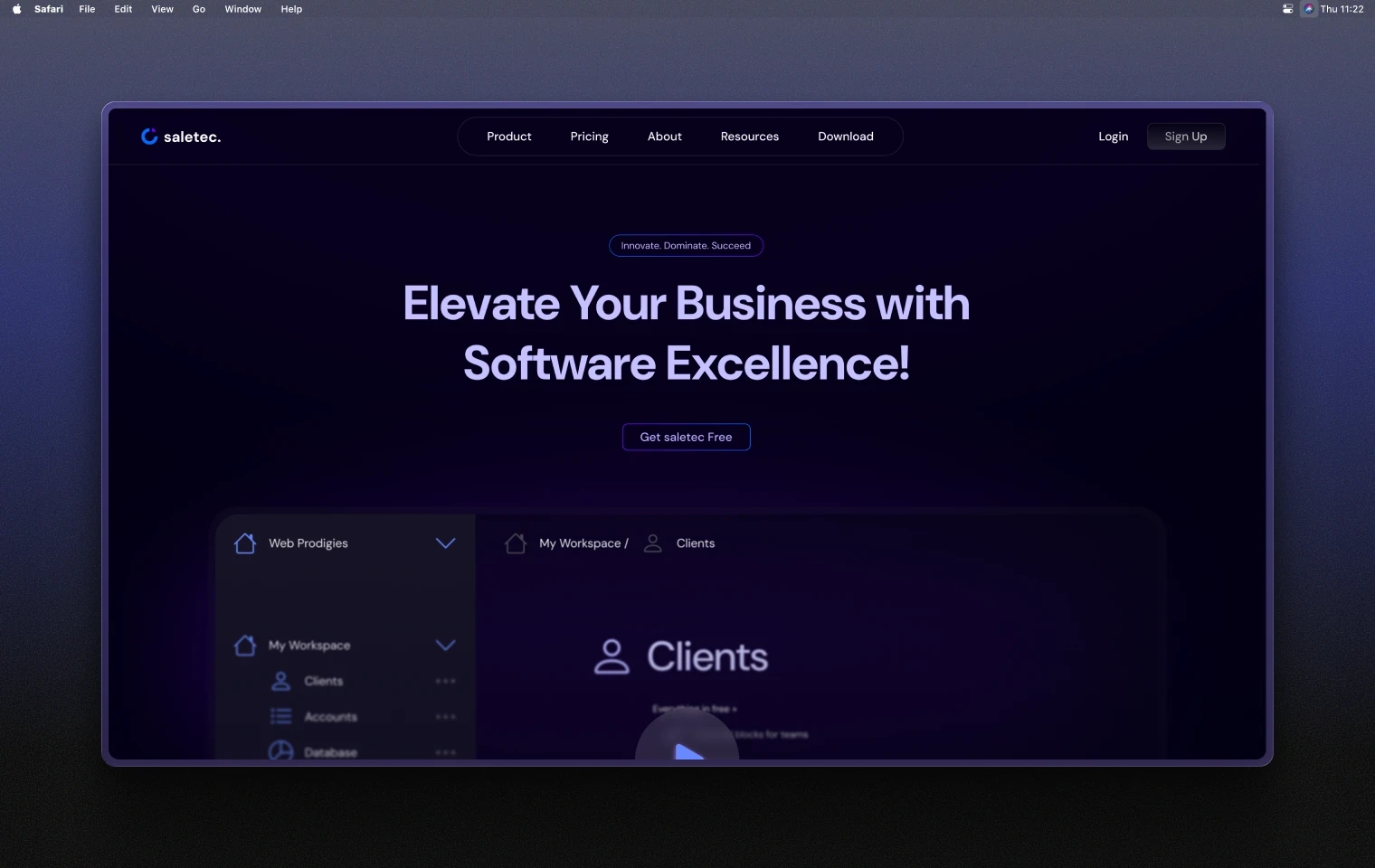The width and height of the screenshot is (1375, 868).
Task: Click the large Clients avatar icon
Action: [612, 656]
